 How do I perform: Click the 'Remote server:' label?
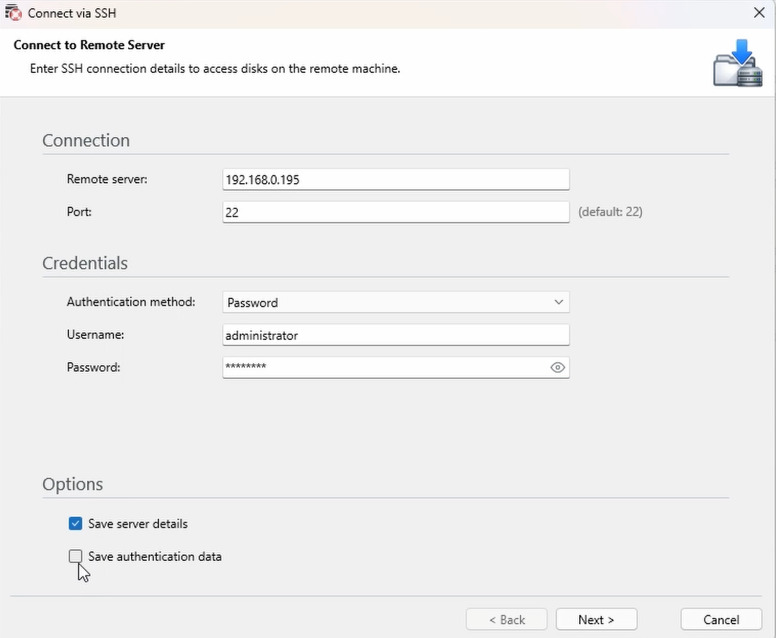(107, 179)
